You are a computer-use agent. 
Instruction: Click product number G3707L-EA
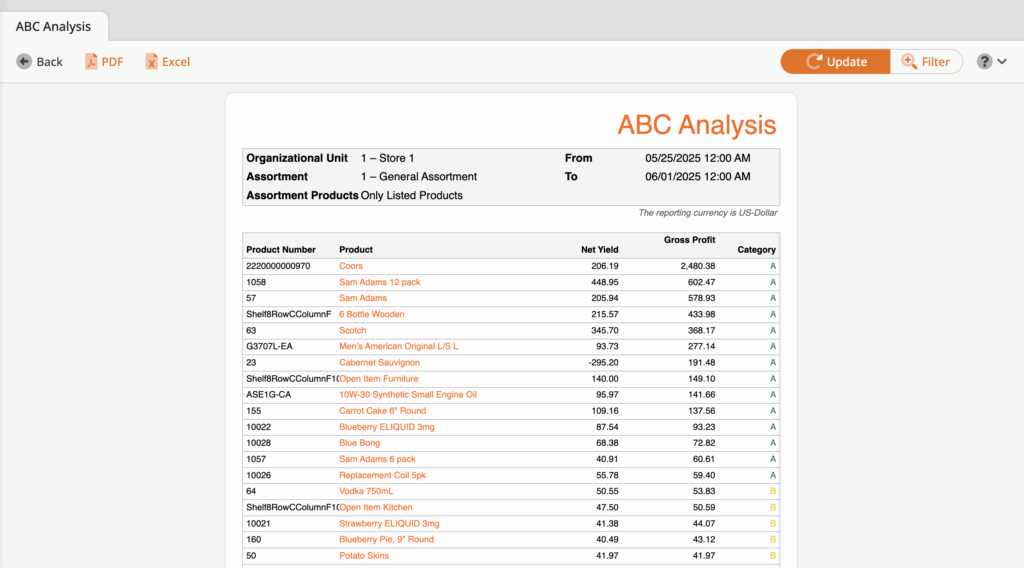(270, 346)
